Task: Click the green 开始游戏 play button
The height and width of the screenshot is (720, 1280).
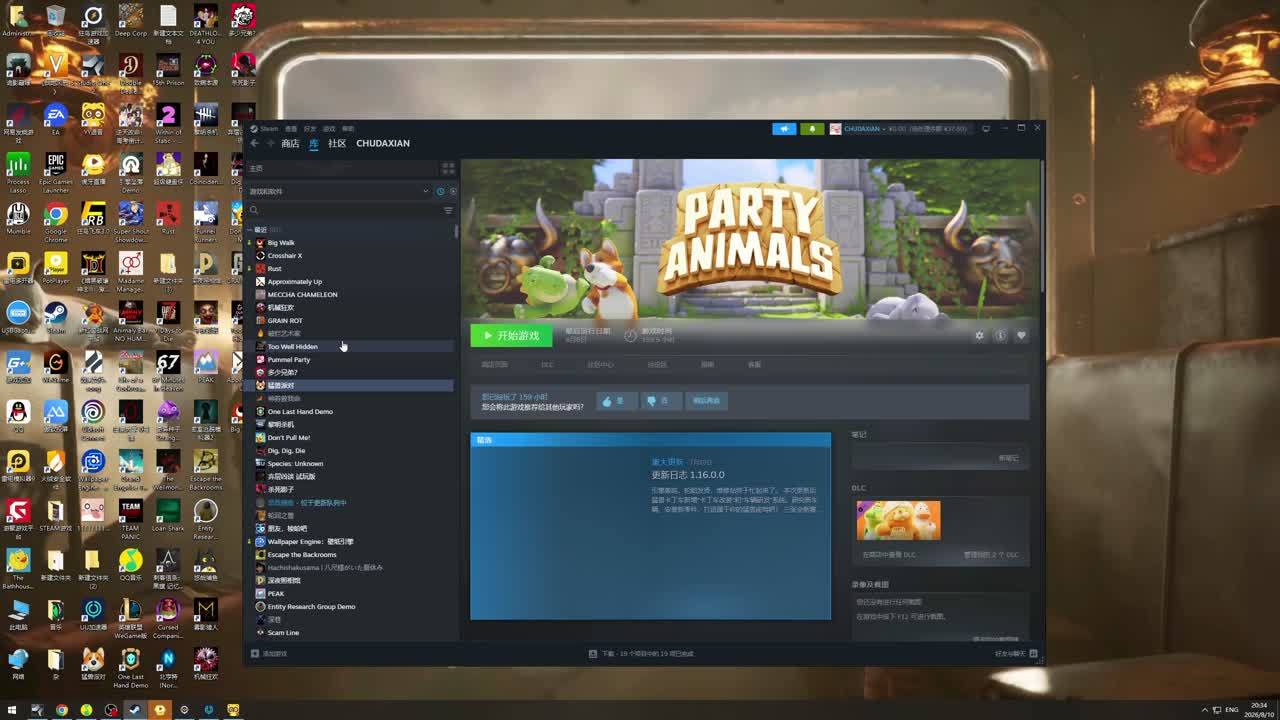Action: [511, 336]
